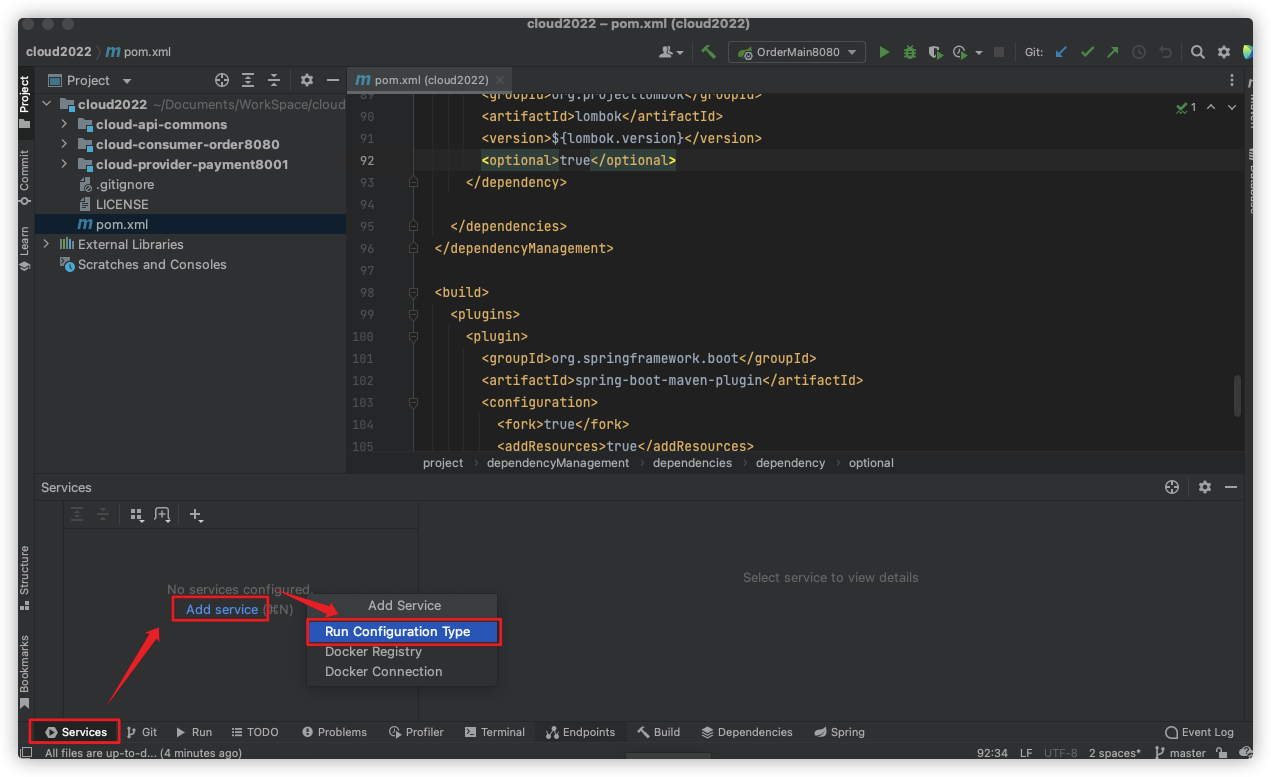Collapse the cloud2022 root folder
Screen dimensions: 1271x777
(x=47, y=104)
